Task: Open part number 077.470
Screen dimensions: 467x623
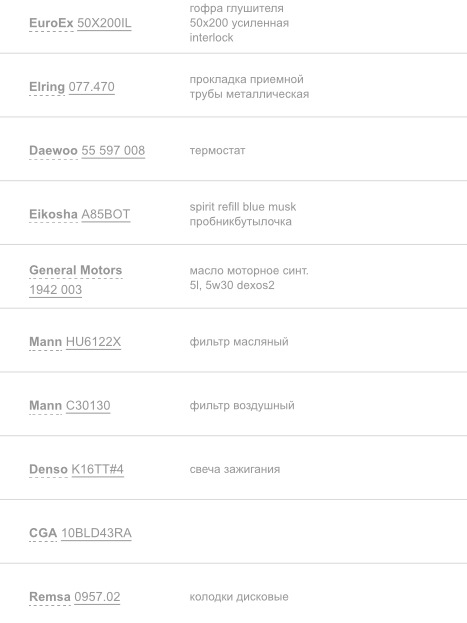Action: click(92, 87)
